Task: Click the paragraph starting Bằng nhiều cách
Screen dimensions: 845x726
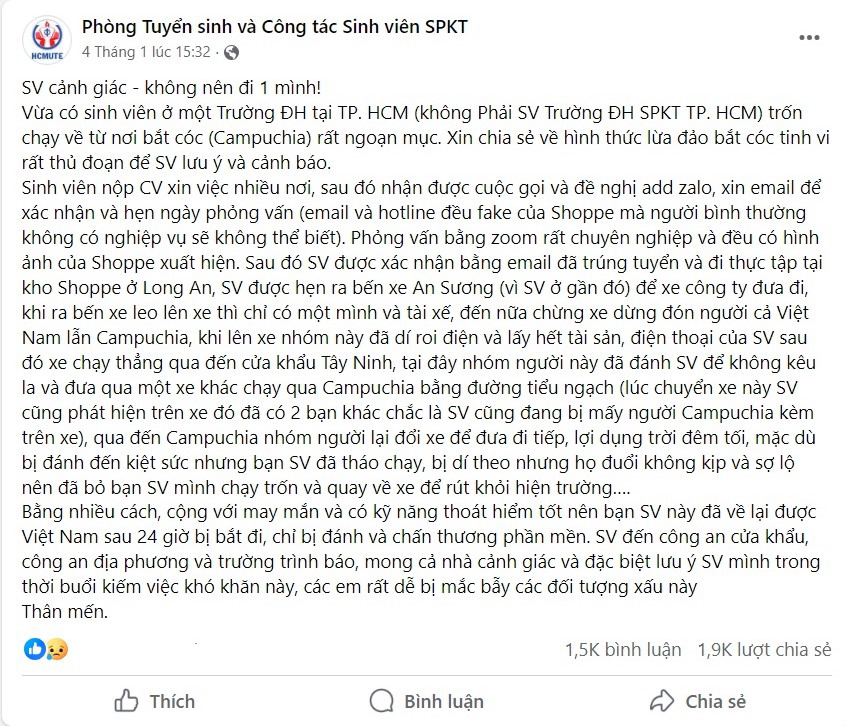Action: click(420, 549)
